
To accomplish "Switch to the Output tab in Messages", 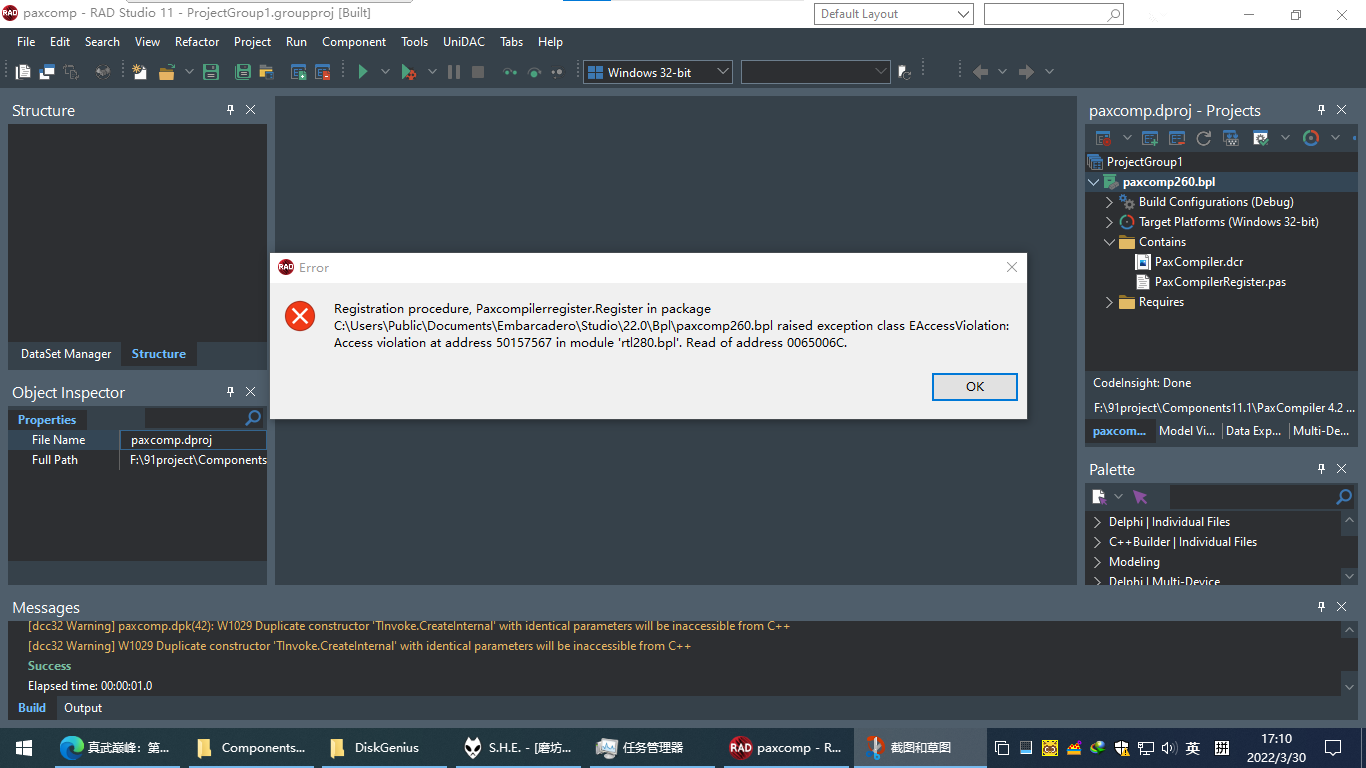I will pos(83,708).
